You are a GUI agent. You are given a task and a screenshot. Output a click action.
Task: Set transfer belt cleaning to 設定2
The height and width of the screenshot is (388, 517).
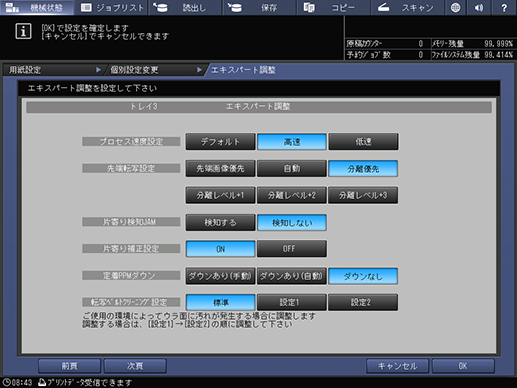pyautogui.click(x=363, y=302)
